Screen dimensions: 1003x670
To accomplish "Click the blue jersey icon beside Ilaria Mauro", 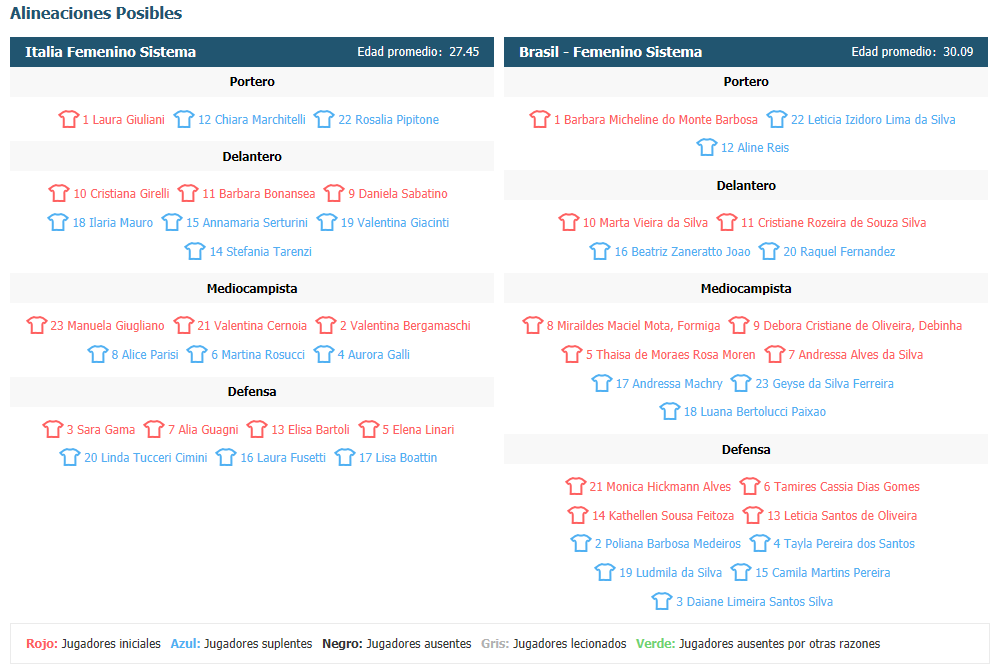I will click(58, 222).
